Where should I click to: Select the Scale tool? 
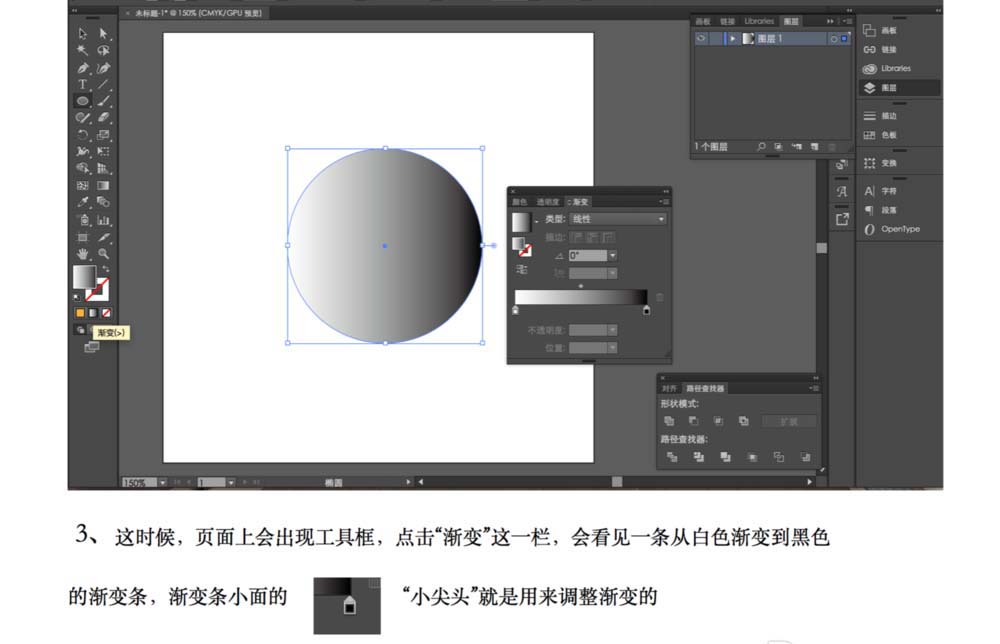(x=103, y=135)
